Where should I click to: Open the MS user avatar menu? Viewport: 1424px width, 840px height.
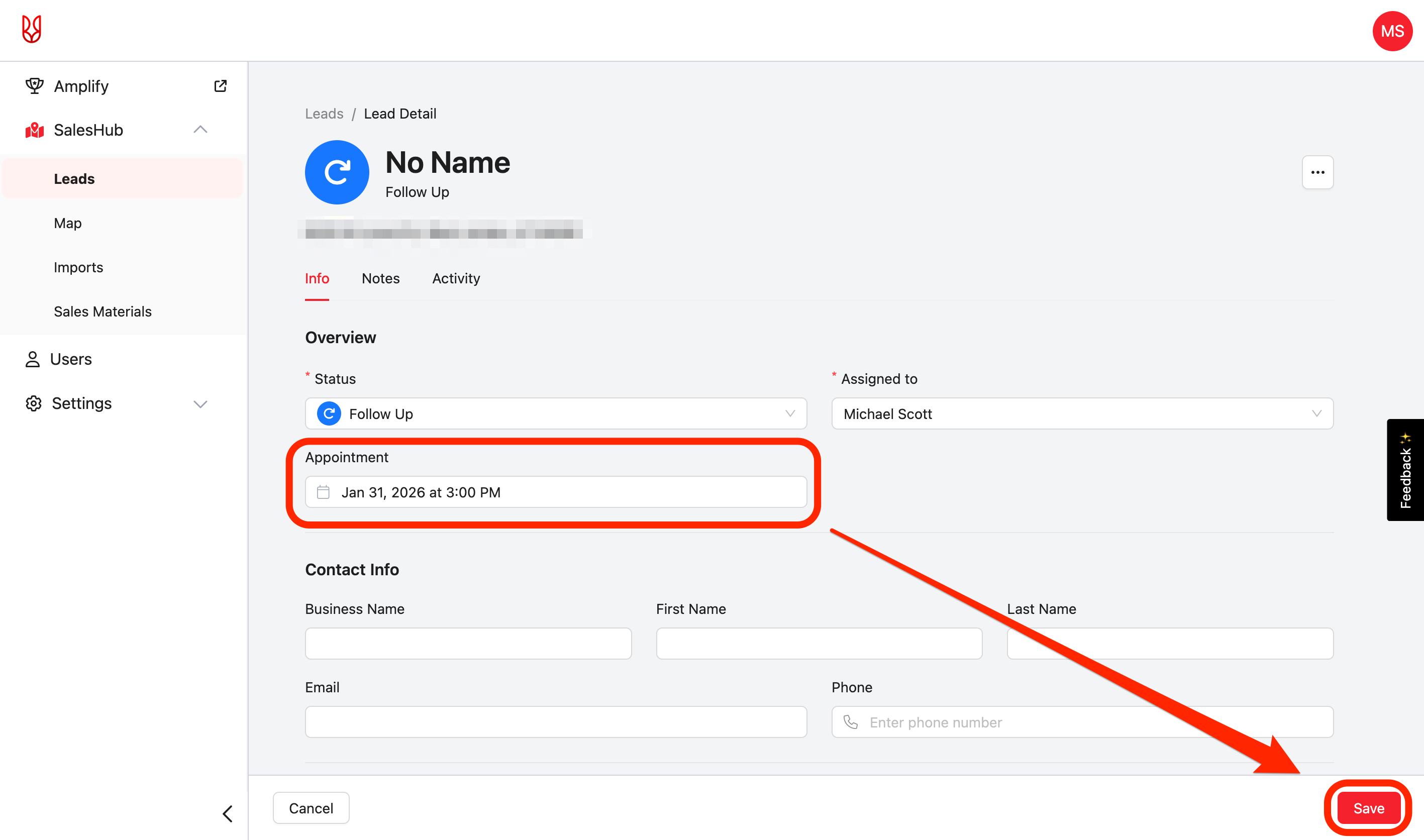(x=1392, y=31)
